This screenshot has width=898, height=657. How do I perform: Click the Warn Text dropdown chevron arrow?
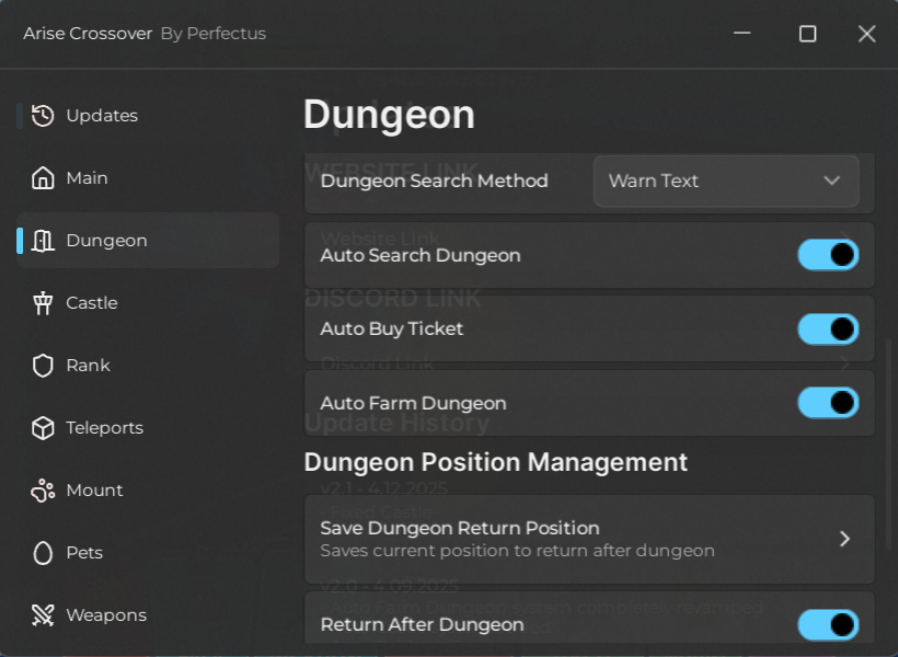tap(832, 181)
